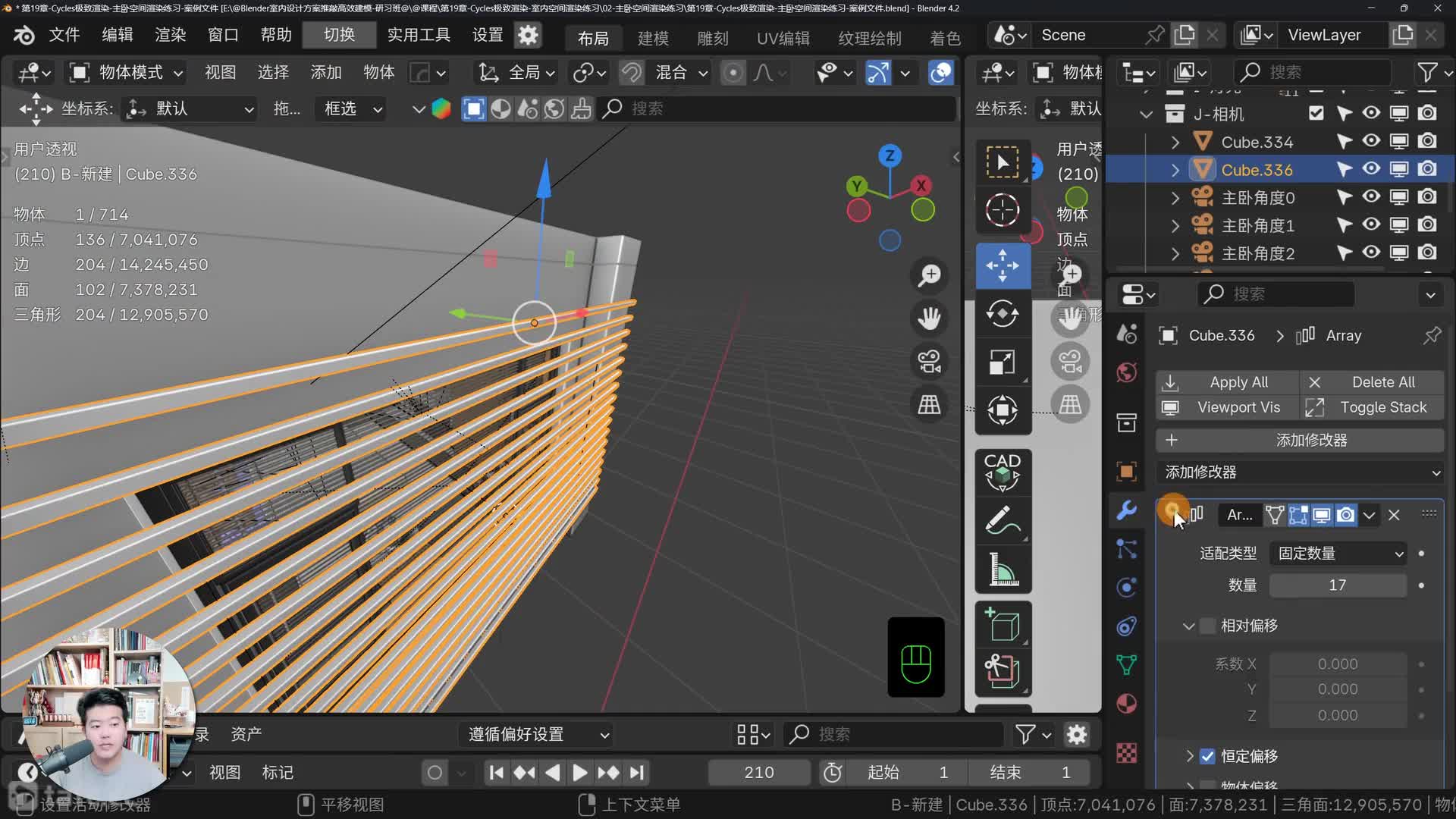Image resolution: width=1456 pixels, height=819 pixels.
Task: Click the 数量 count field showing 17
Action: pyautogui.click(x=1338, y=585)
